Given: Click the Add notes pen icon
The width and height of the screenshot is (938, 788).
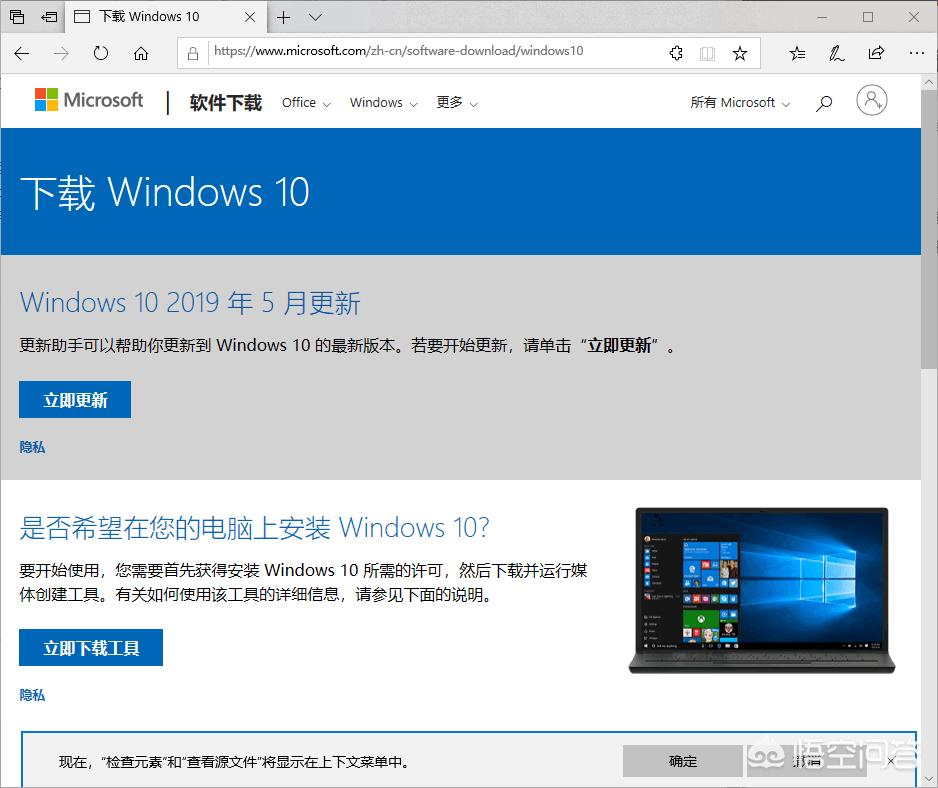Looking at the screenshot, I should pos(836,53).
